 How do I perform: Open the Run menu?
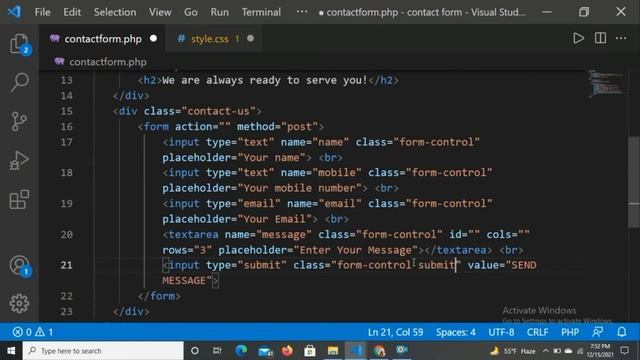pyautogui.click(x=220, y=12)
